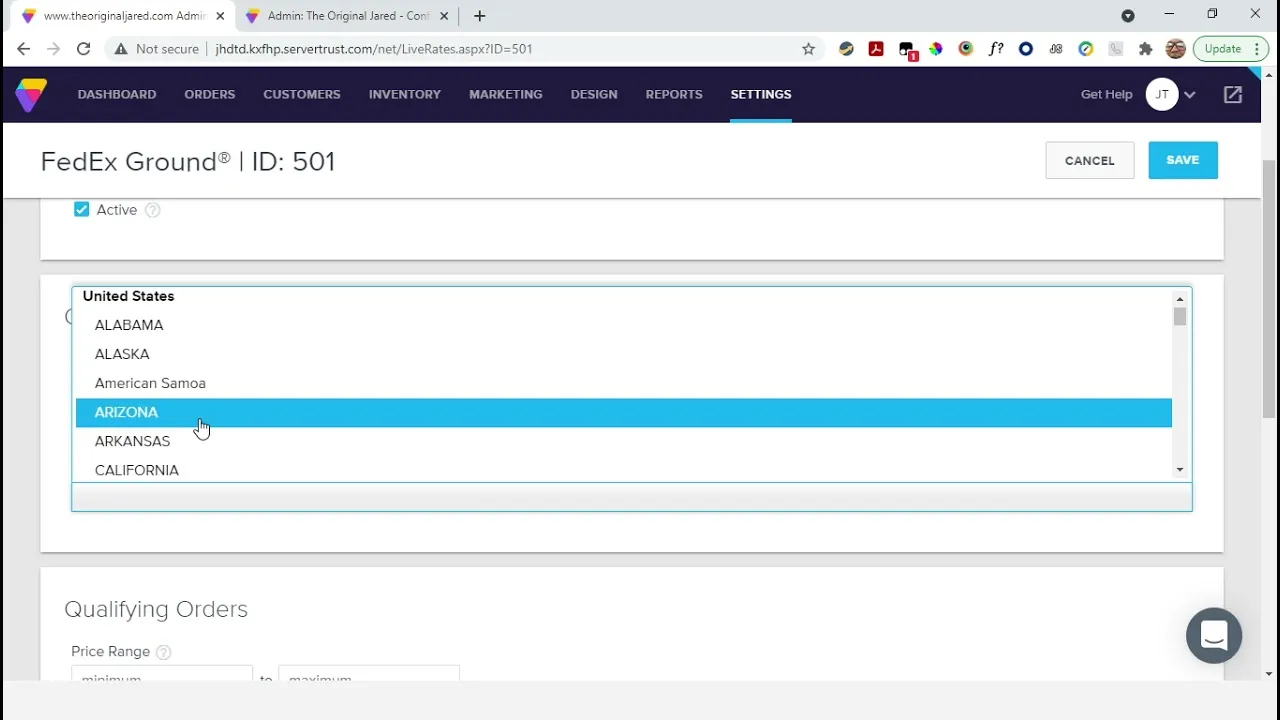Go back to previous page
1280x720 pixels.
coord(24,49)
